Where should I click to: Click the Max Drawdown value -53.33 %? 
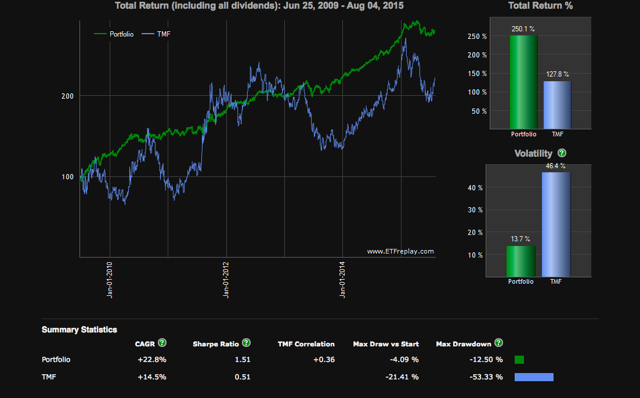486,377
